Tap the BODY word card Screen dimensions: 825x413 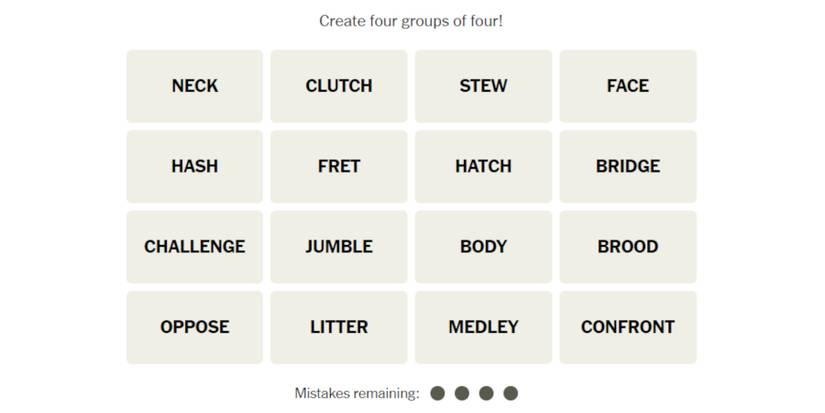pyautogui.click(x=483, y=246)
